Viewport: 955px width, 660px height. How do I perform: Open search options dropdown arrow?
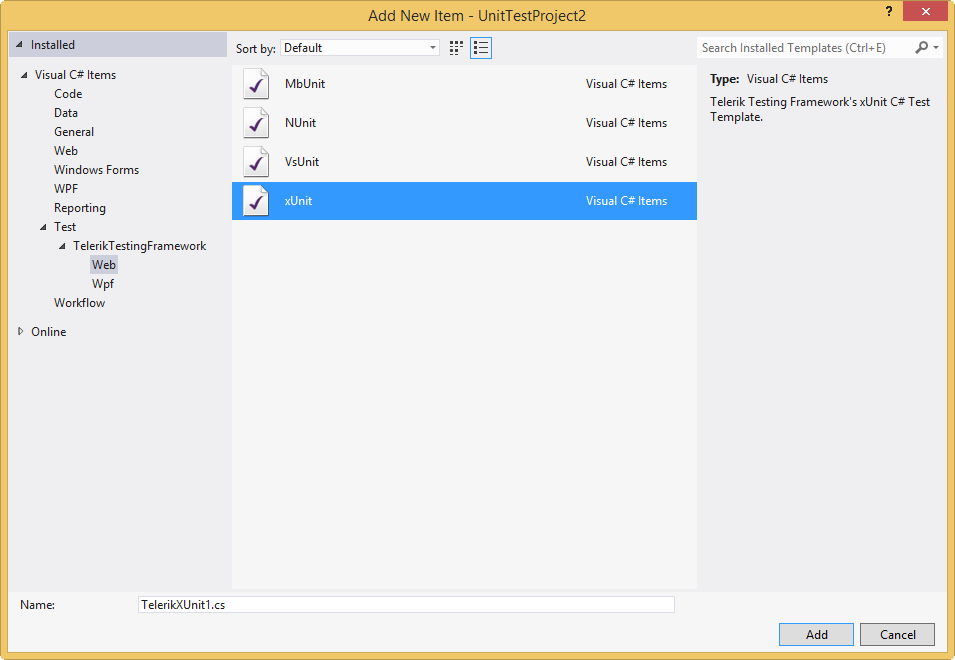pyautogui.click(x=936, y=47)
